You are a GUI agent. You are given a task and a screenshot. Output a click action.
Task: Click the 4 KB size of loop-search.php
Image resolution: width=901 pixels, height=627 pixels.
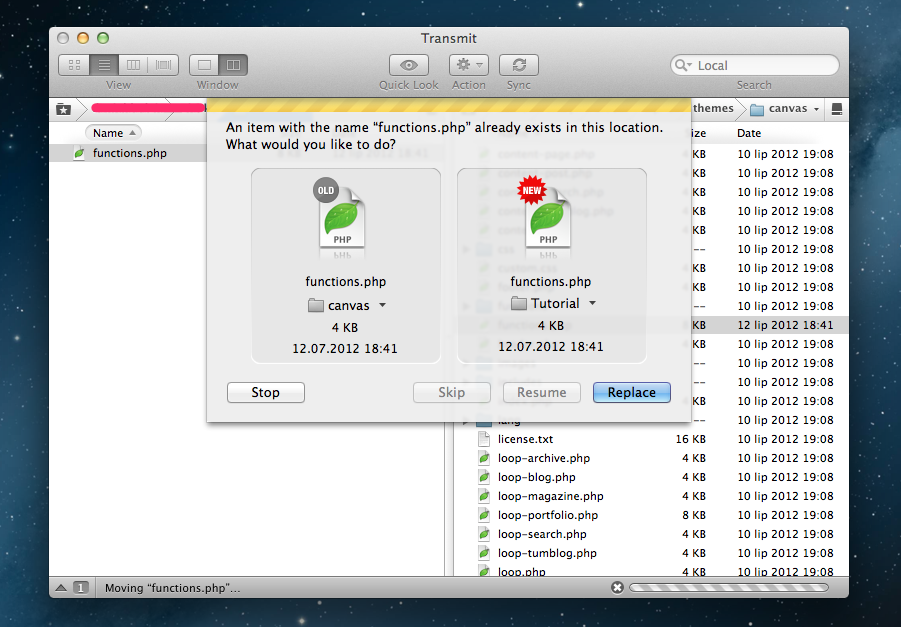coord(694,534)
